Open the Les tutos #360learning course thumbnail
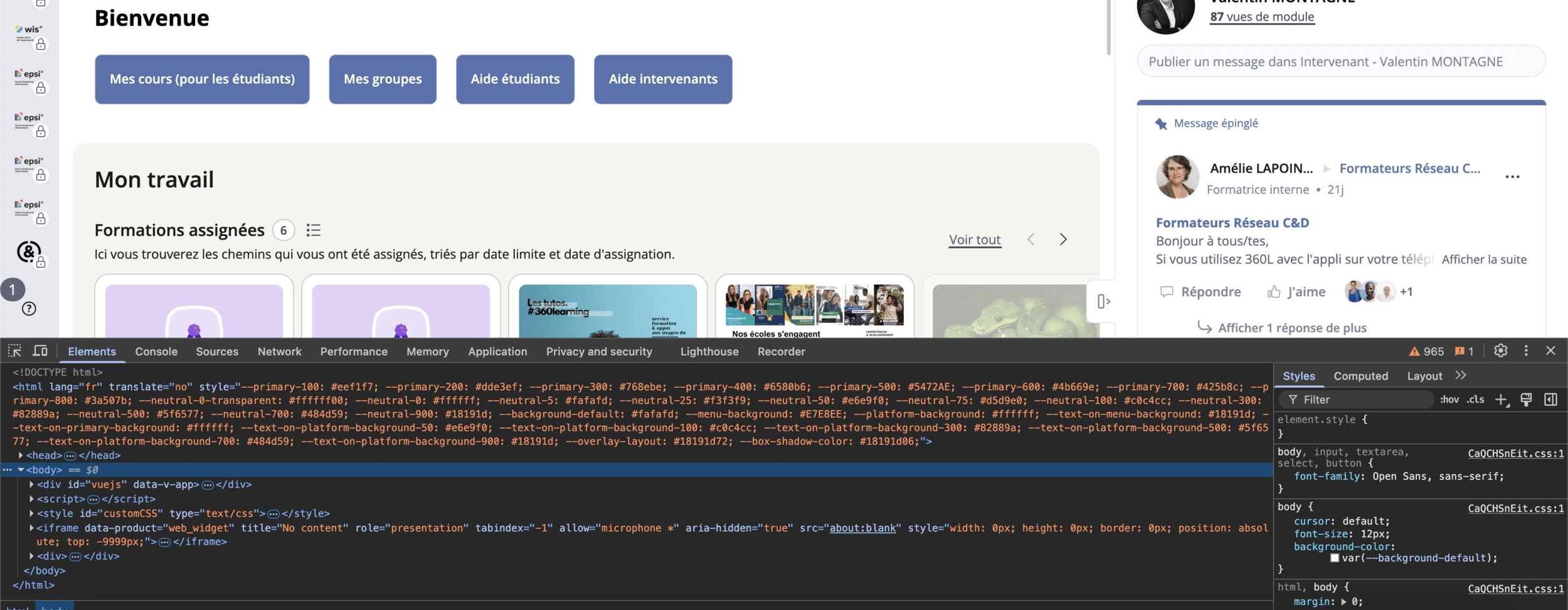The width and height of the screenshot is (1568, 610). coord(608,311)
